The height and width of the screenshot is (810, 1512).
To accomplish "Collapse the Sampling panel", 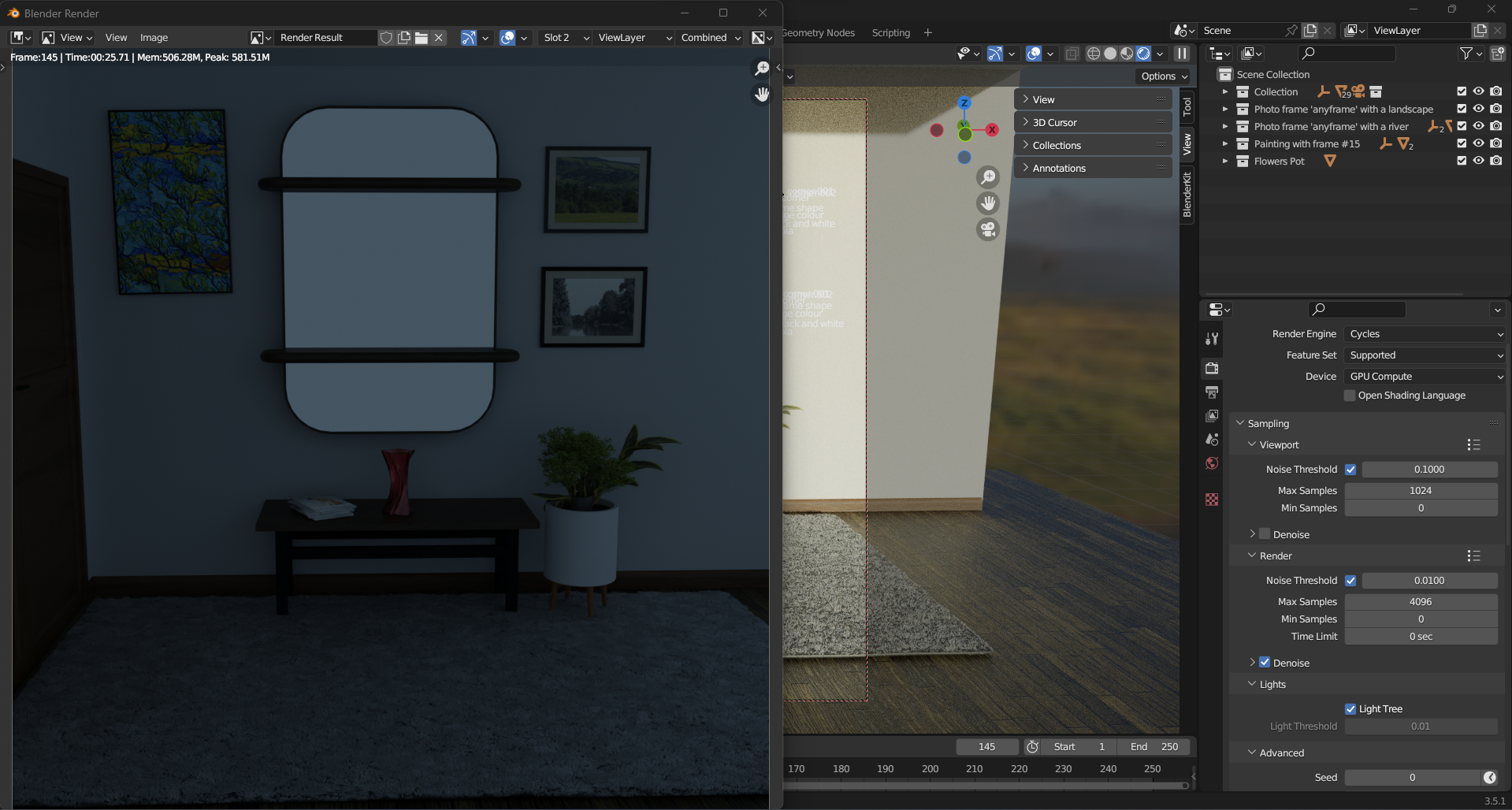I will tap(1240, 423).
